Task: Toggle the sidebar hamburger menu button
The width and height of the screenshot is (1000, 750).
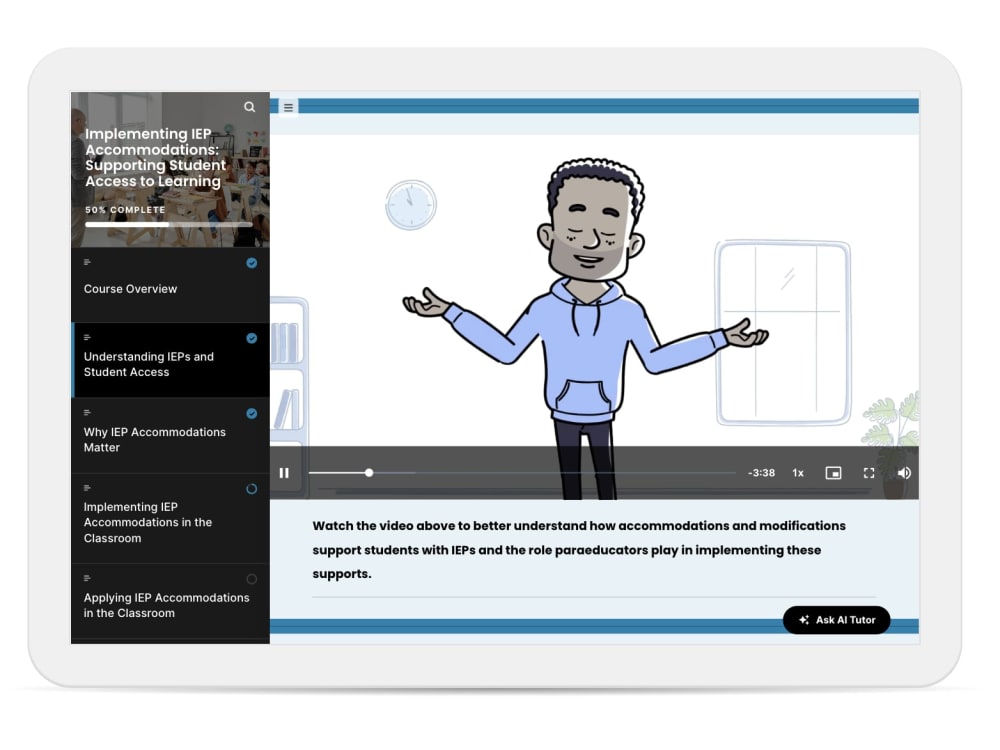Action: point(288,107)
